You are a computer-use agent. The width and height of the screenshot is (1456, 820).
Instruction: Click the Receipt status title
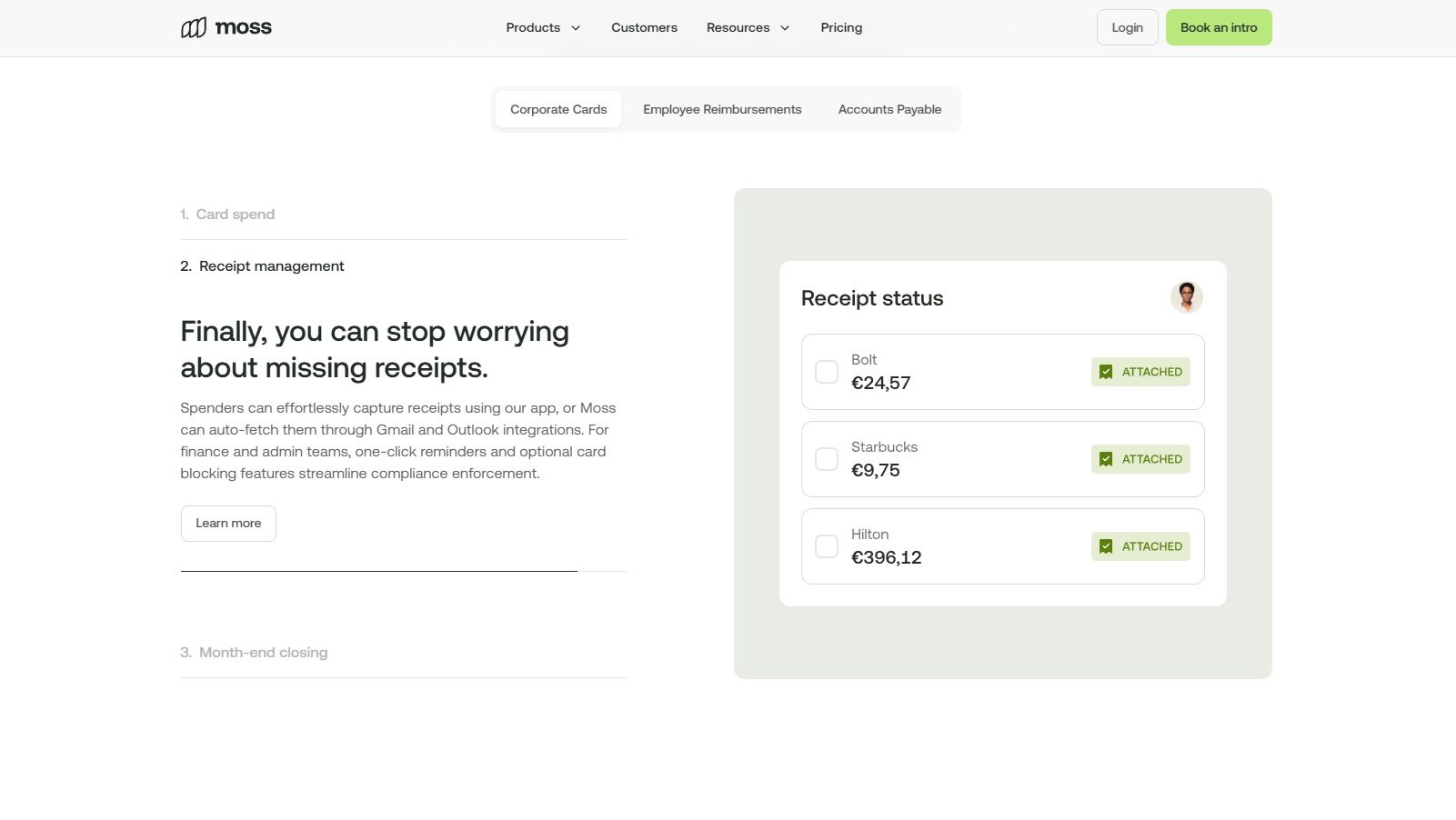click(x=872, y=298)
